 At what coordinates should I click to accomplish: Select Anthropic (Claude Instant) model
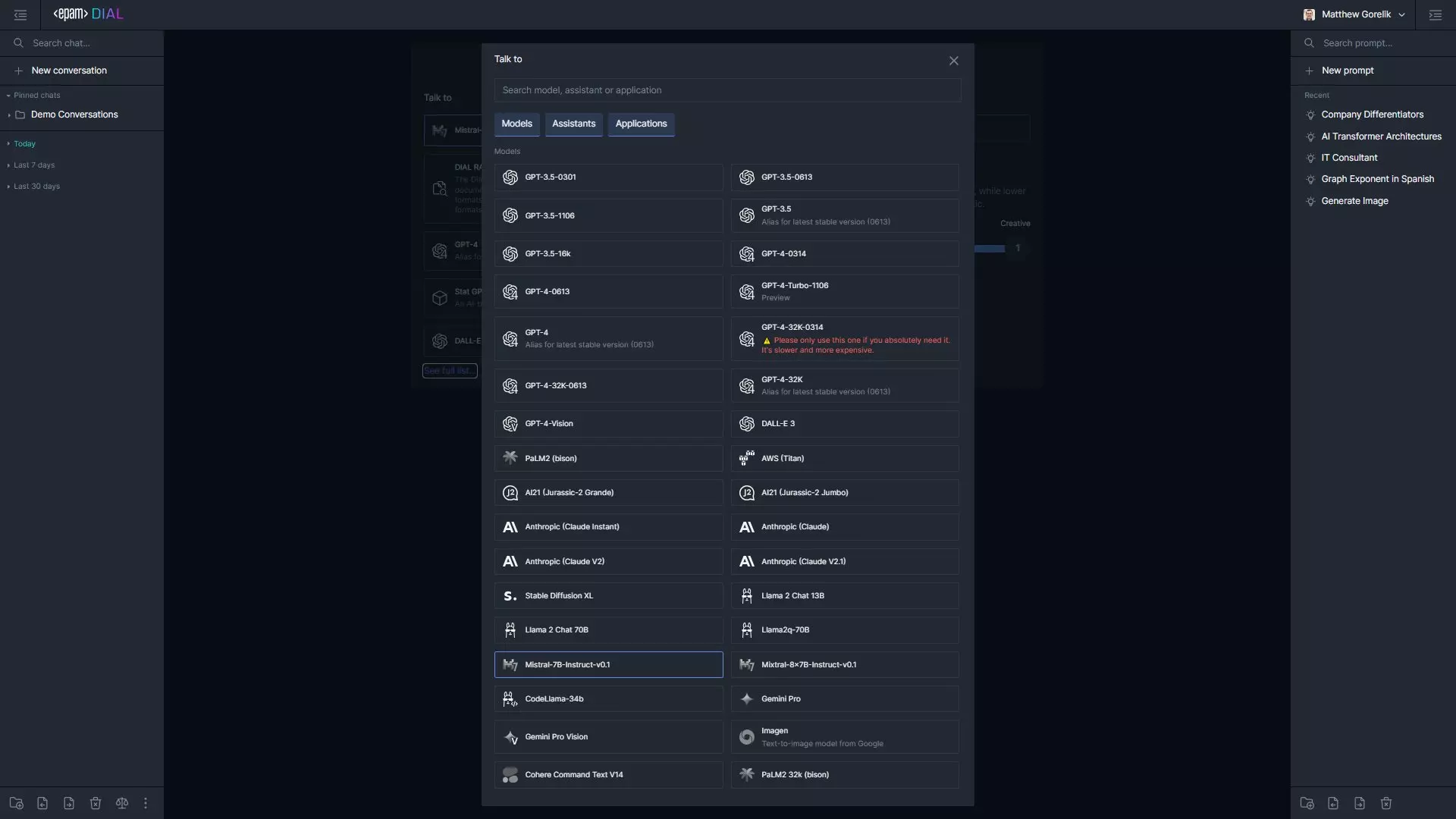[x=609, y=527]
